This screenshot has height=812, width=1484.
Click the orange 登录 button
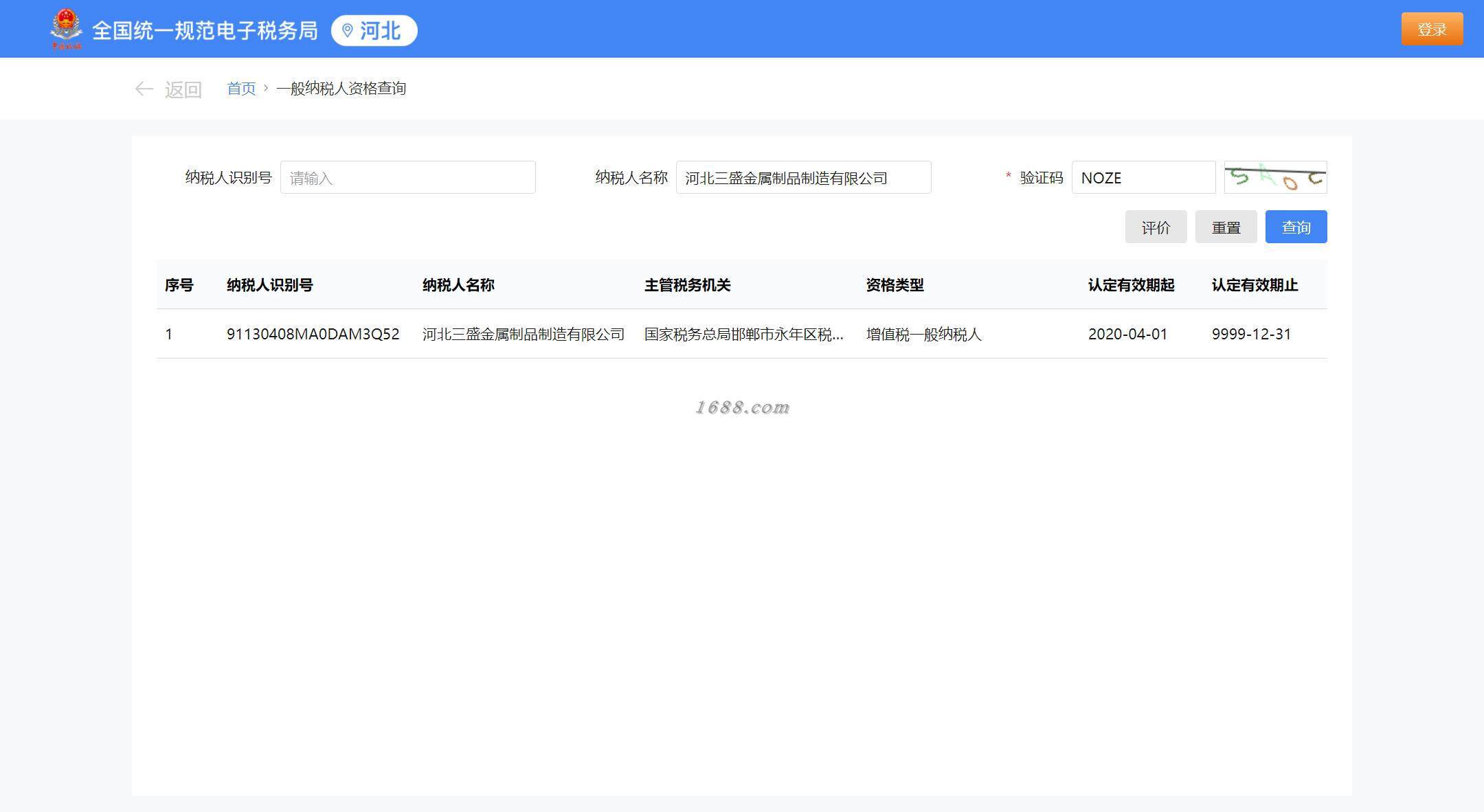tap(1432, 30)
